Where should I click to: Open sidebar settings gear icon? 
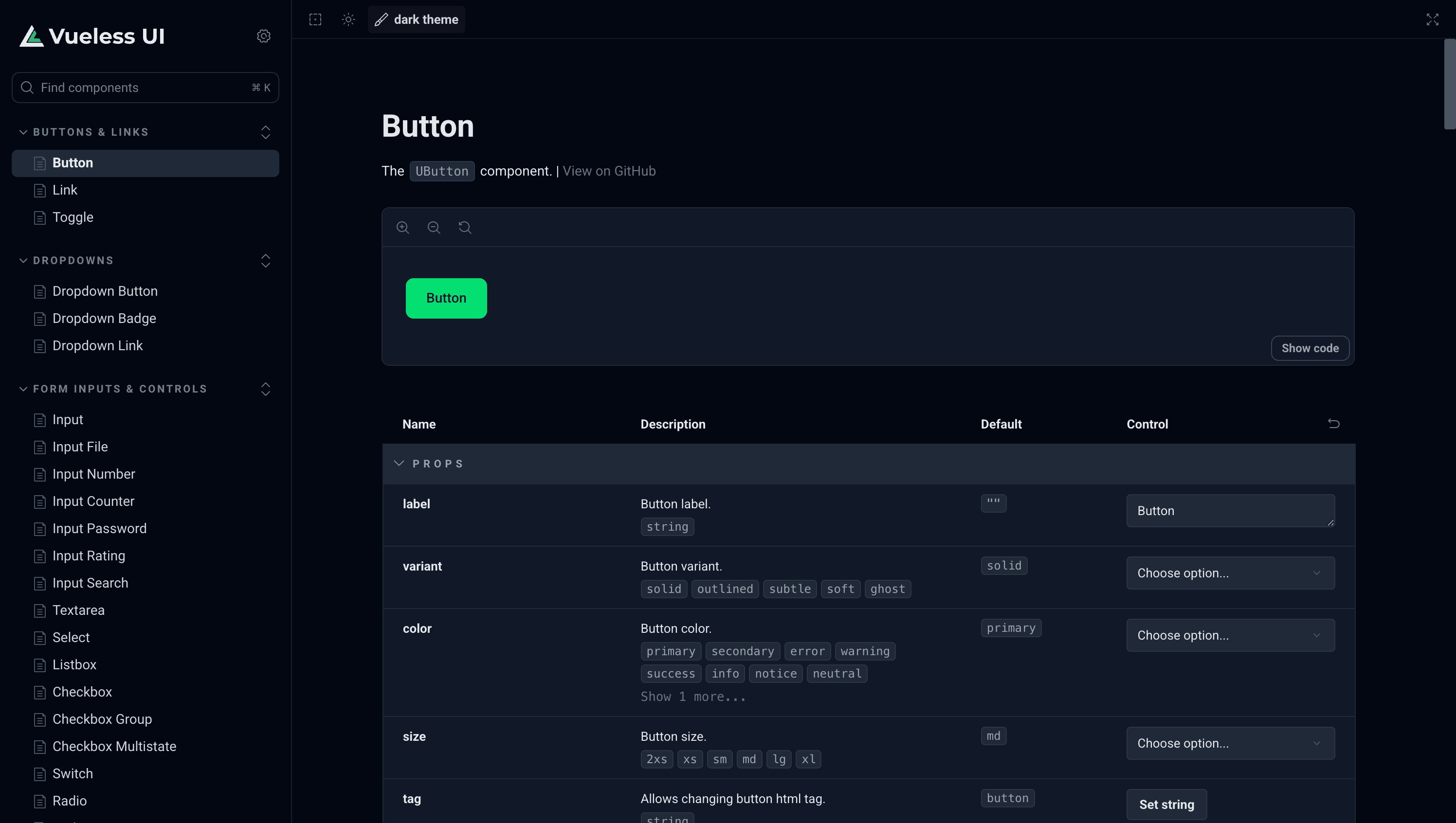tap(263, 36)
